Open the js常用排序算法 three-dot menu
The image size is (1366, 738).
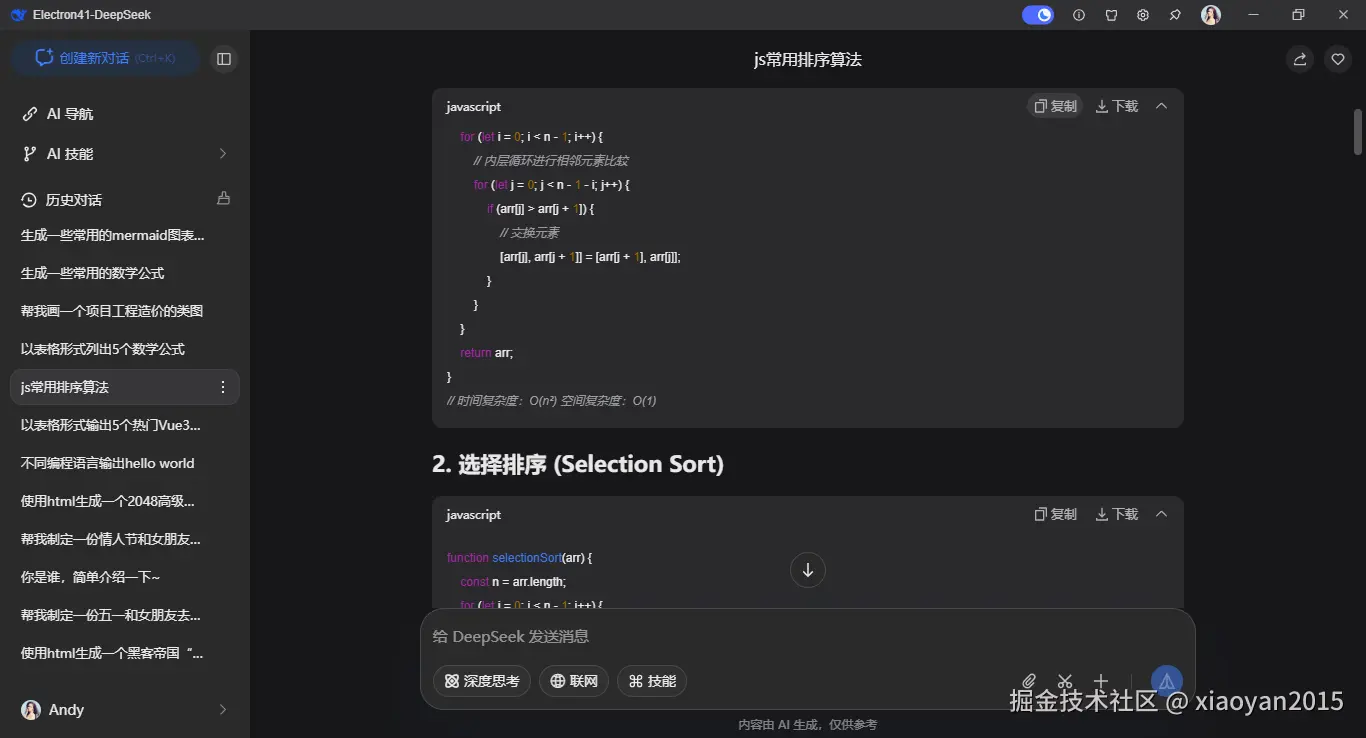click(x=222, y=387)
